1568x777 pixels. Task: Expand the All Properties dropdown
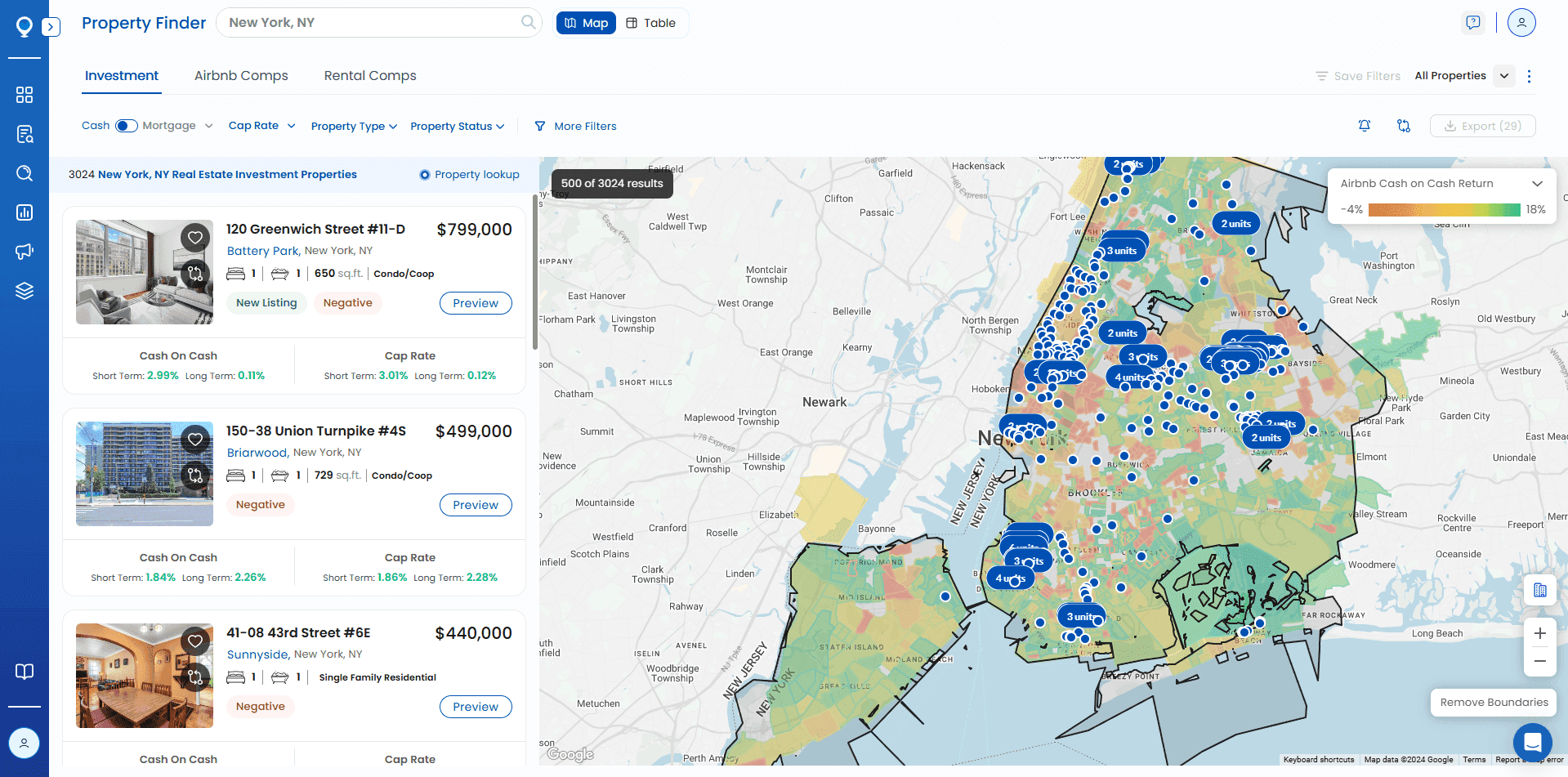click(1504, 76)
